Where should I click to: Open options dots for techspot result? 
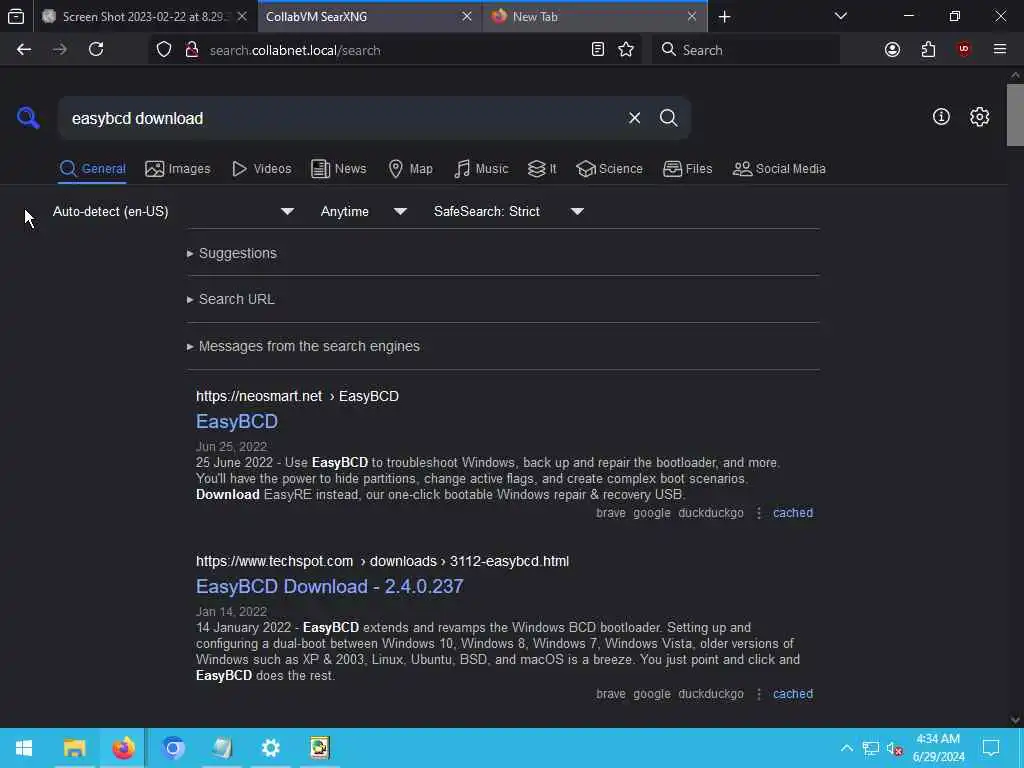pos(758,694)
